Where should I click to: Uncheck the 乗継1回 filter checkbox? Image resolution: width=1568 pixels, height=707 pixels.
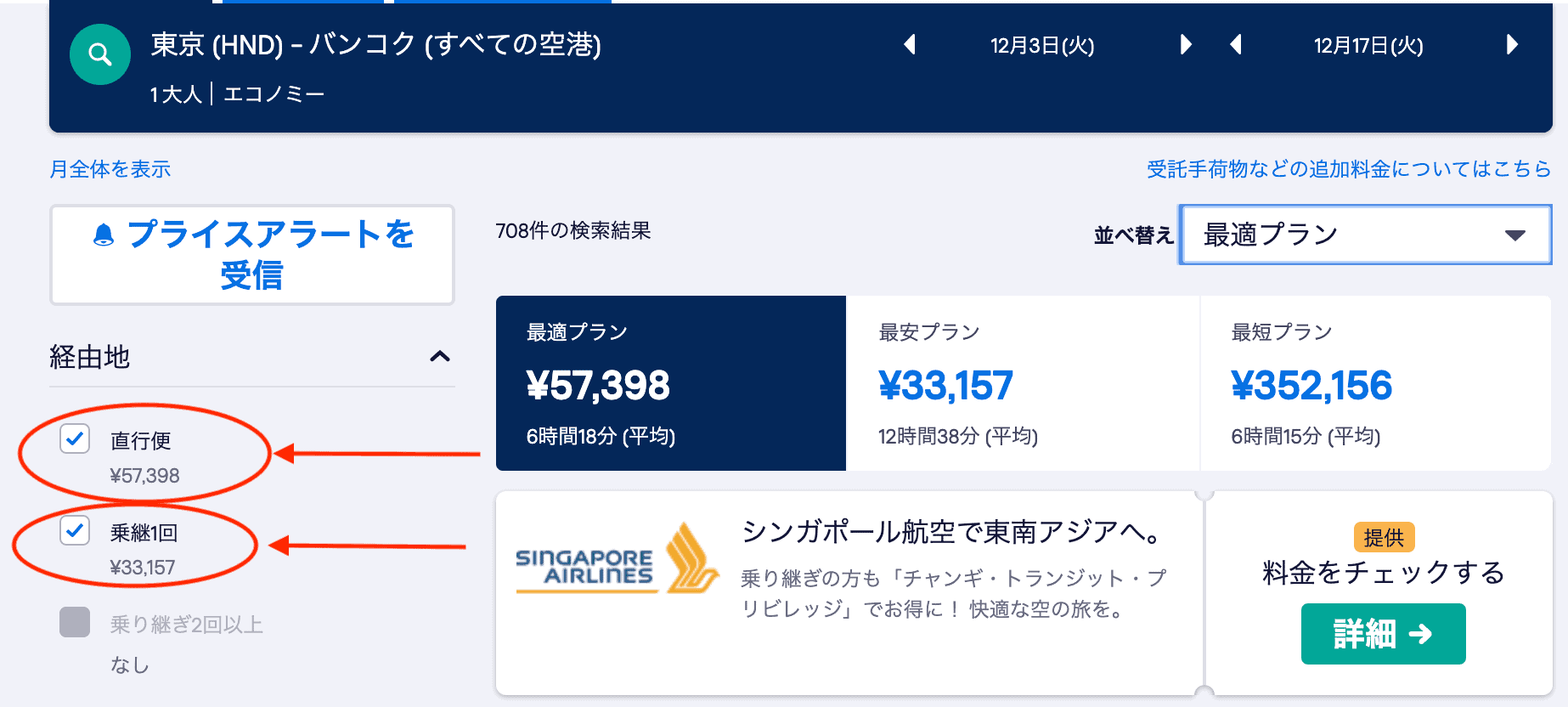pyautogui.click(x=74, y=531)
